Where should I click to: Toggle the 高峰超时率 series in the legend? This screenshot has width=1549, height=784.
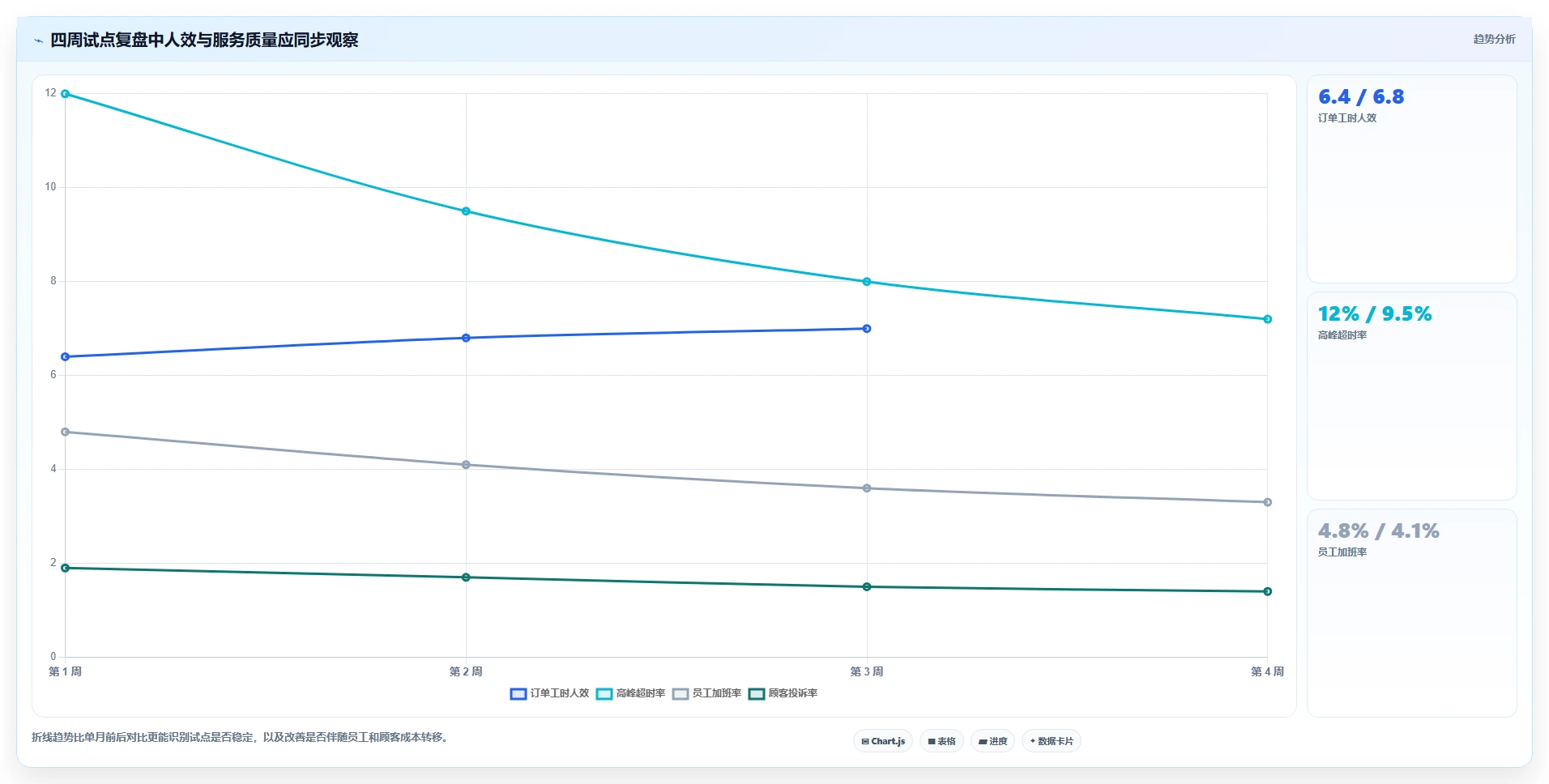coord(640,693)
